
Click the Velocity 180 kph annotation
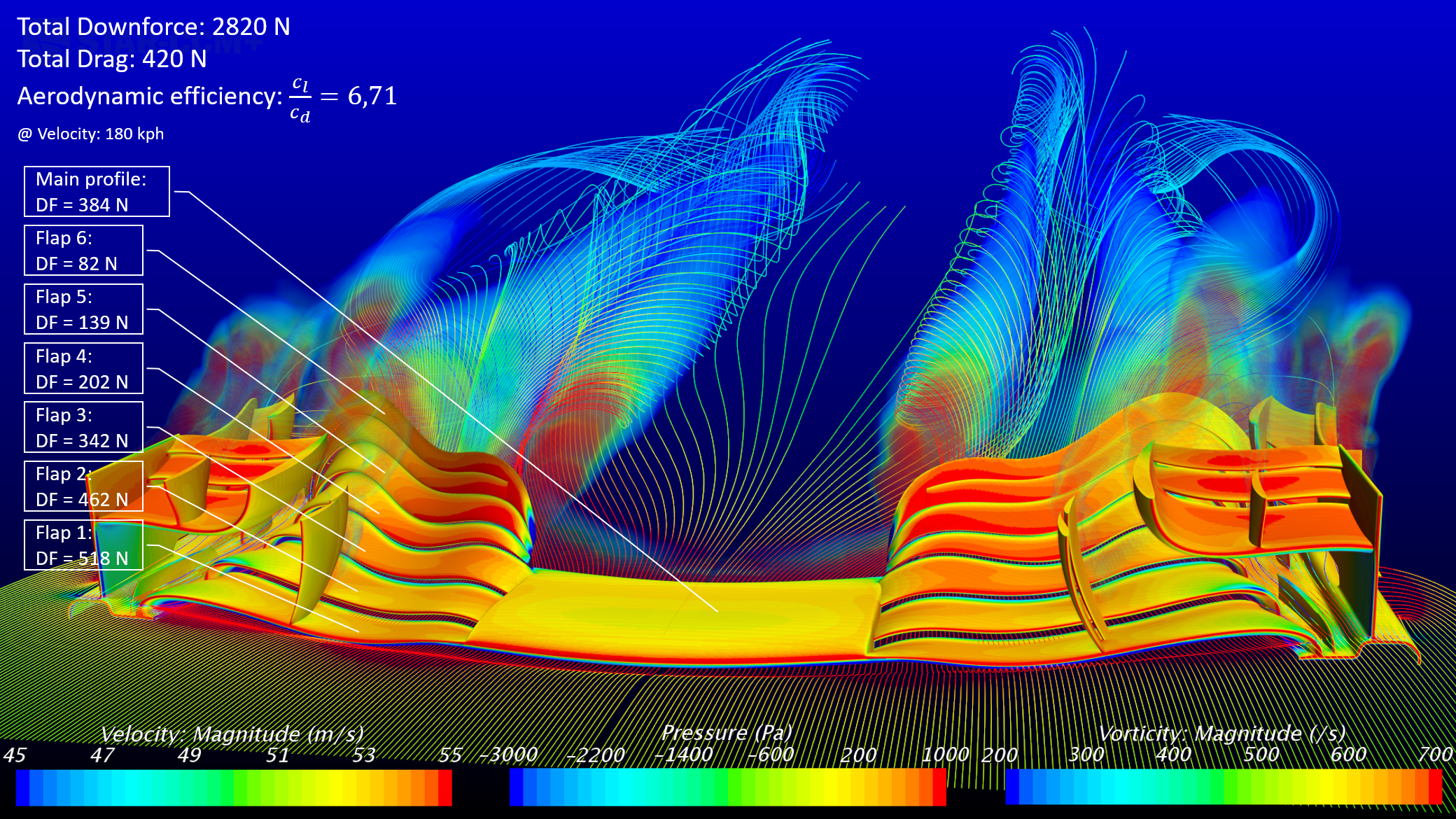90,134
